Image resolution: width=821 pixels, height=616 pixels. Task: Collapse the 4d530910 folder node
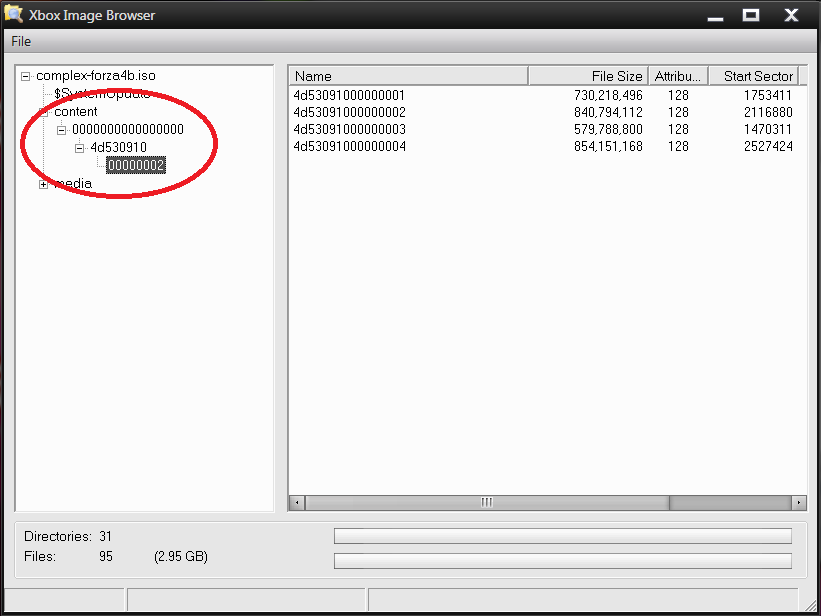pos(80,148)
